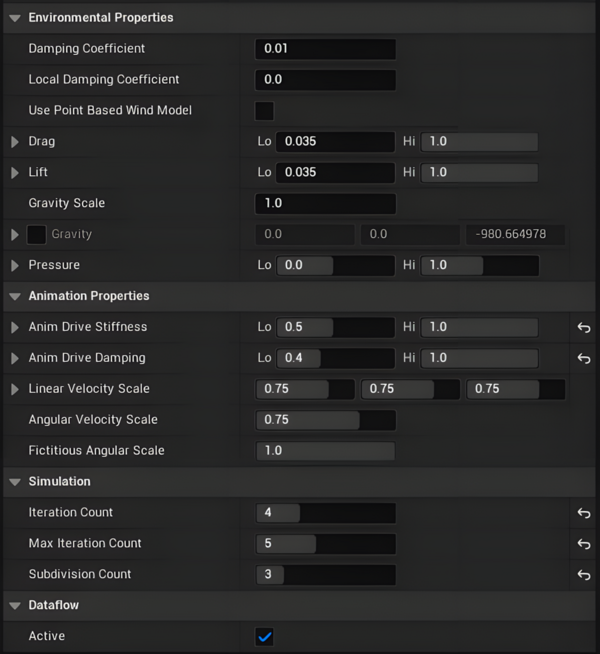The height and width of the screenshot is (654, 600).
Task: Reset Subdivision Count to default value
Action: click(x=584, y=575)
